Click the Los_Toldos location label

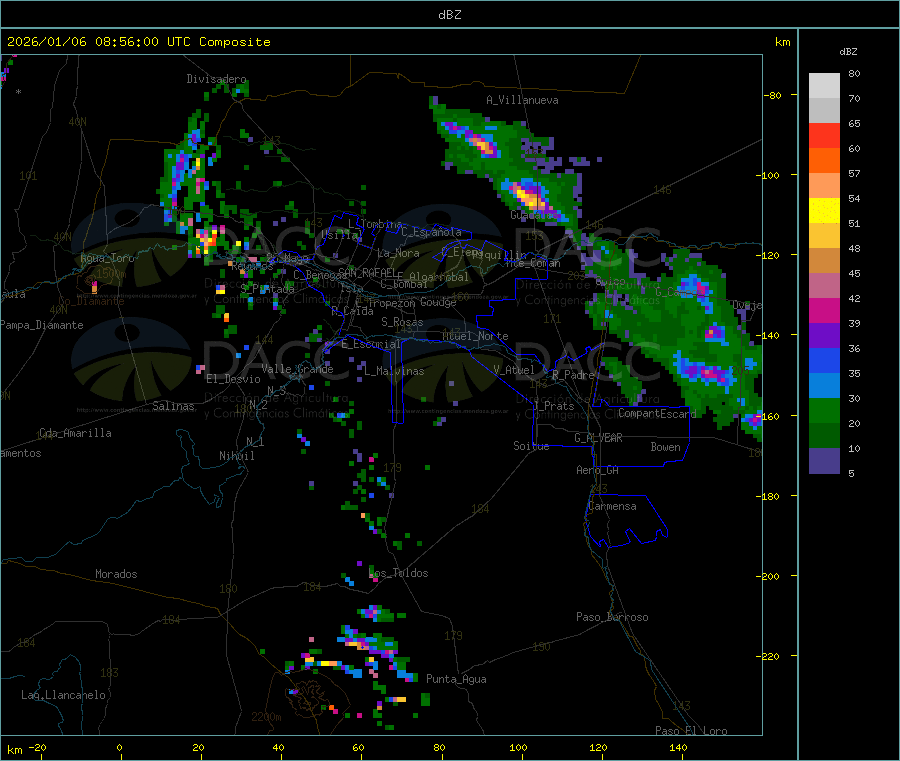click(x=398, y=573)
